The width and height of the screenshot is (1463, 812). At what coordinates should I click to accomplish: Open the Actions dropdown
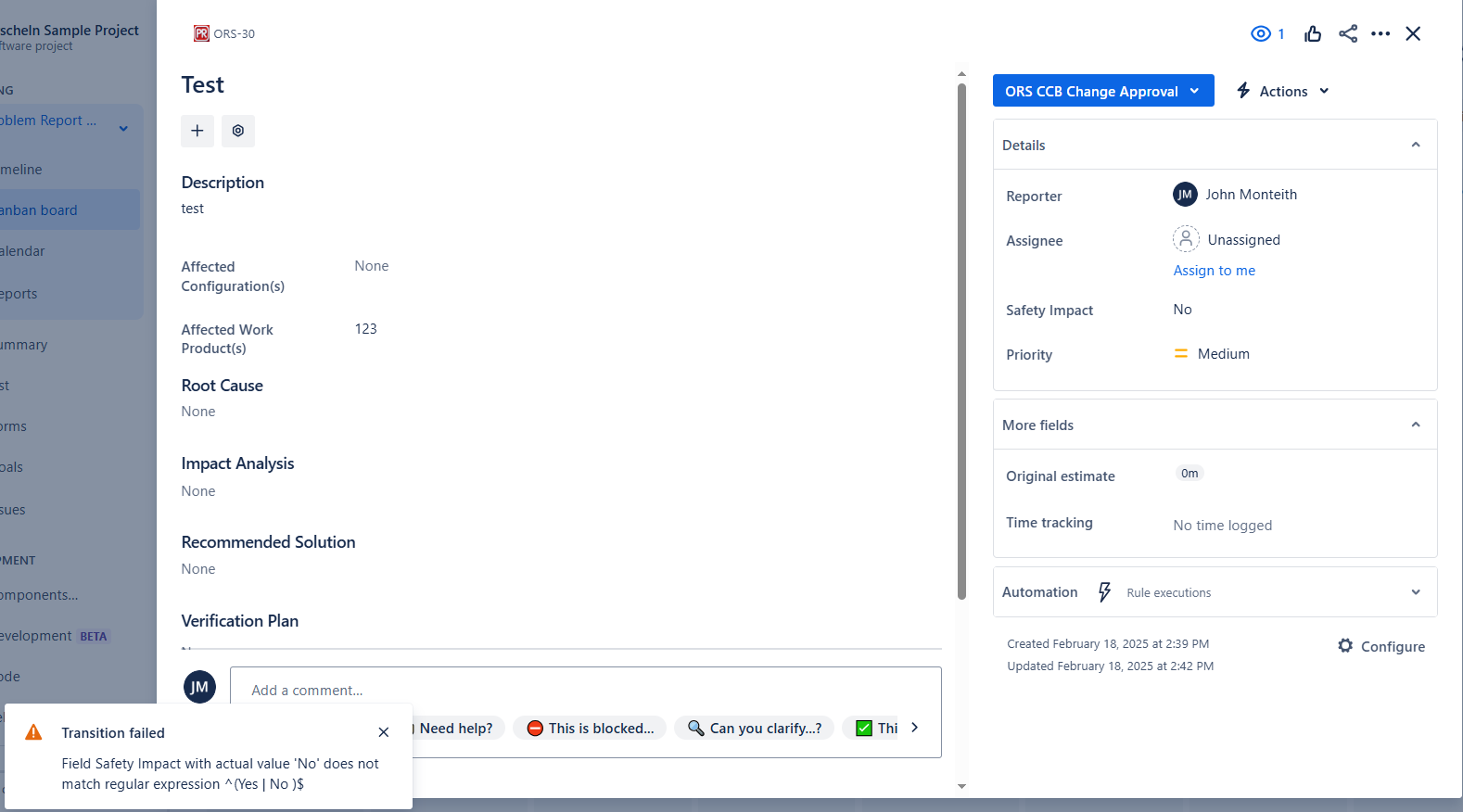(1283, 91)
